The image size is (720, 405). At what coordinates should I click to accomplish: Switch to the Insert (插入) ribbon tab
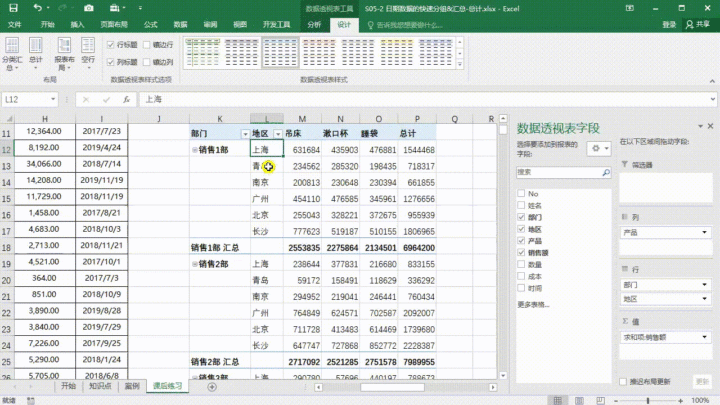[x=77, y=24]
